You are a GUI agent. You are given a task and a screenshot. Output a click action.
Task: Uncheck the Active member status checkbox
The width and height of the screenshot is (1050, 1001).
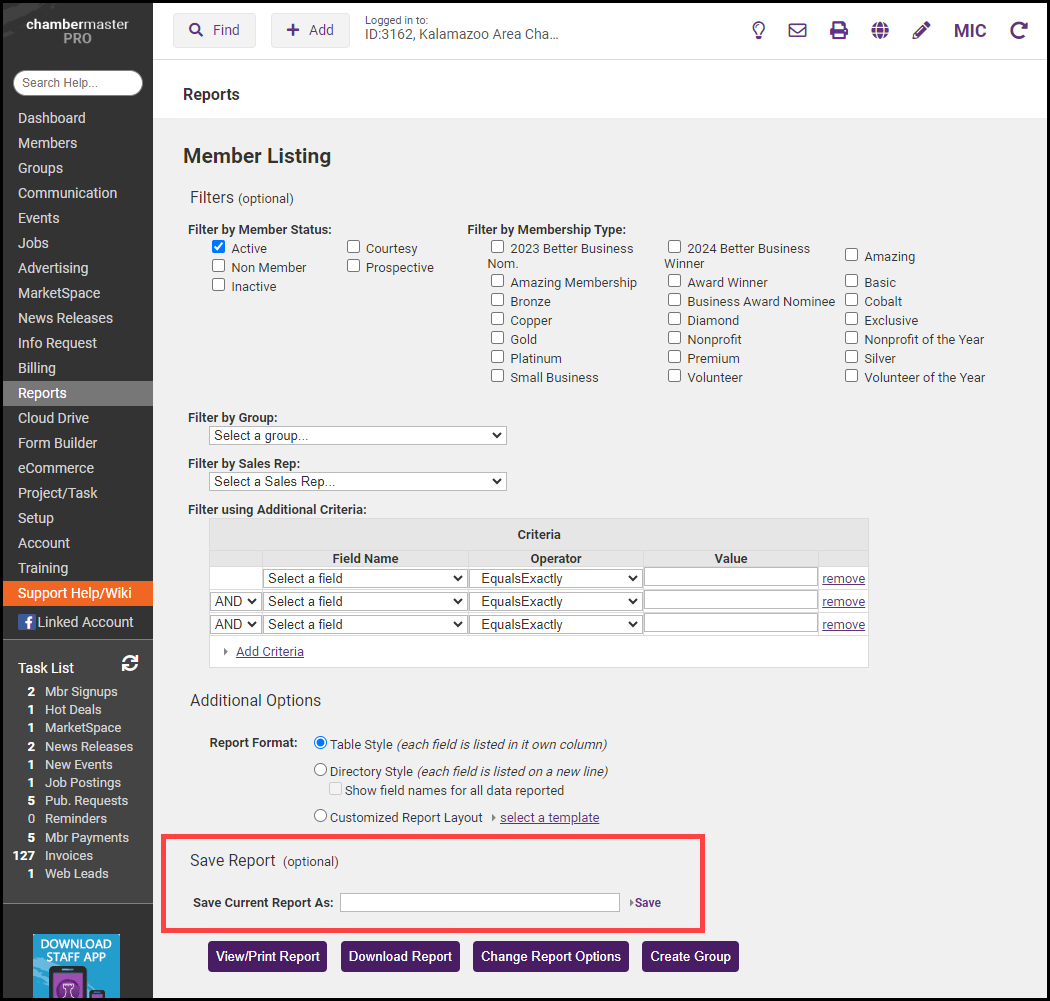pos(219,247)
